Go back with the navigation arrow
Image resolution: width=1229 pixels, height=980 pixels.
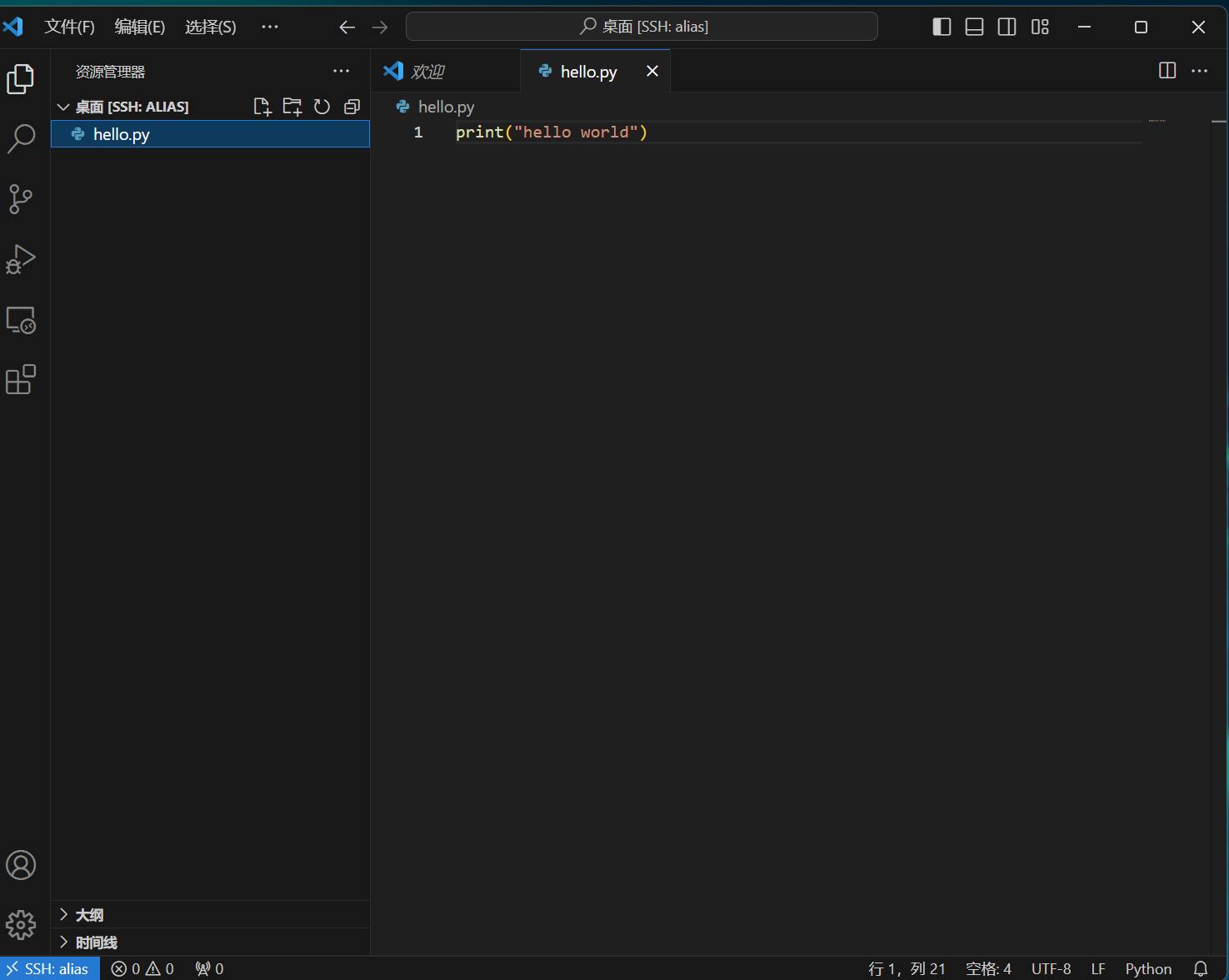(347, 27)
